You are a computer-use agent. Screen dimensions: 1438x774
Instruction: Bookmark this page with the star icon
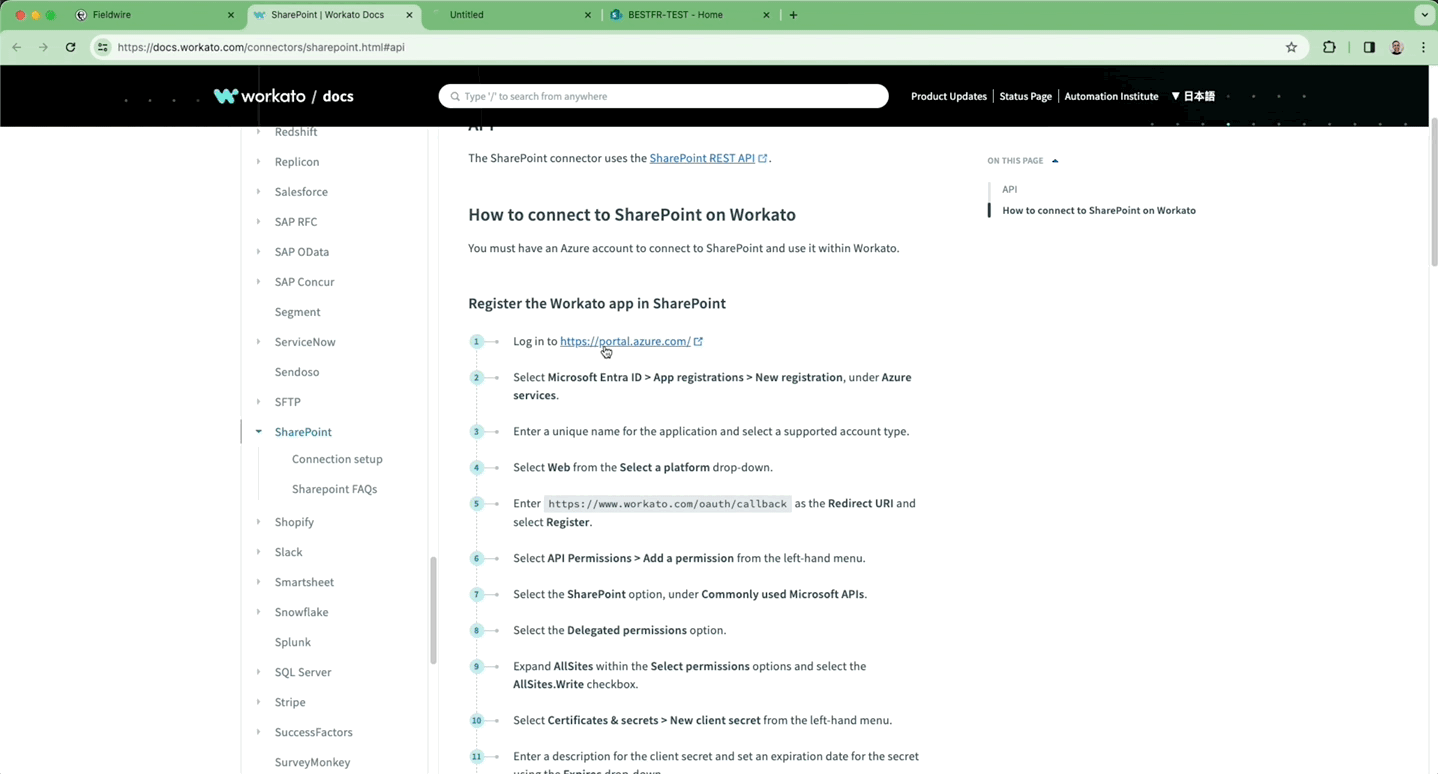(1291, 47)
